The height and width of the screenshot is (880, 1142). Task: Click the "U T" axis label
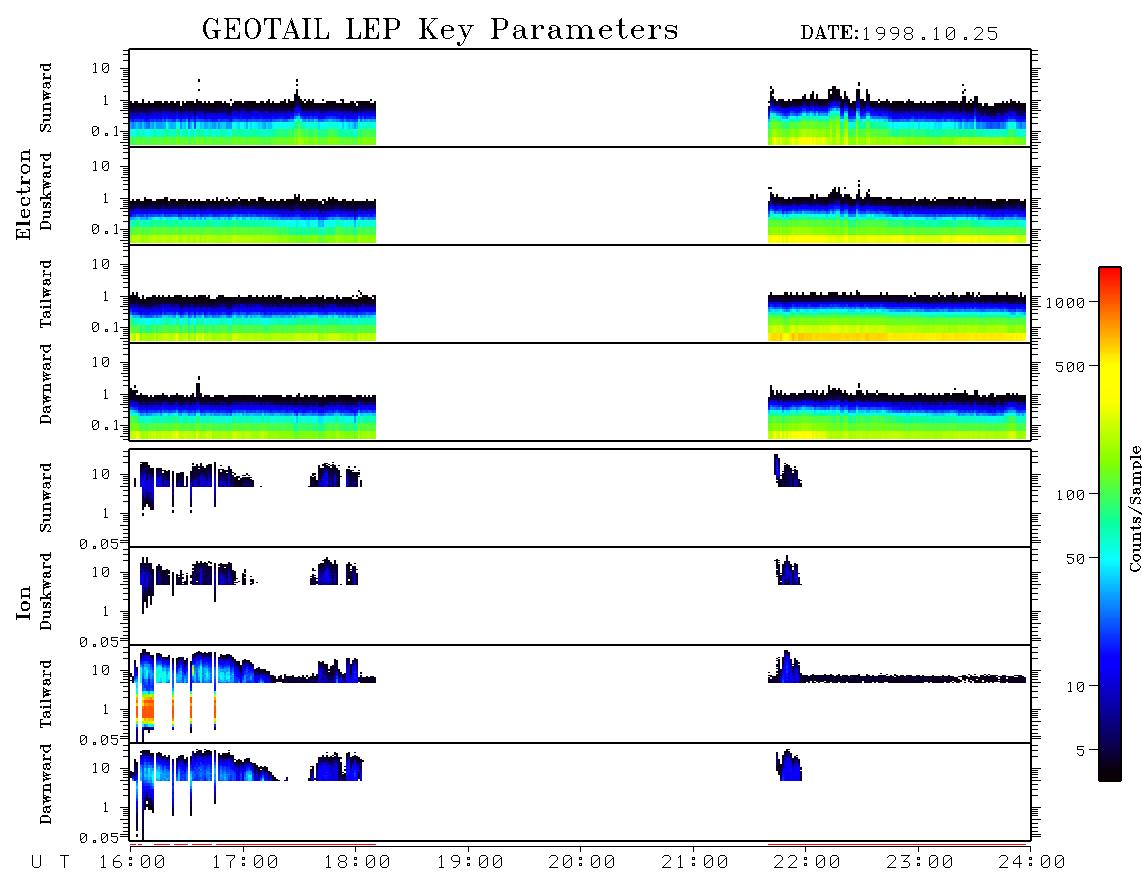51,862
